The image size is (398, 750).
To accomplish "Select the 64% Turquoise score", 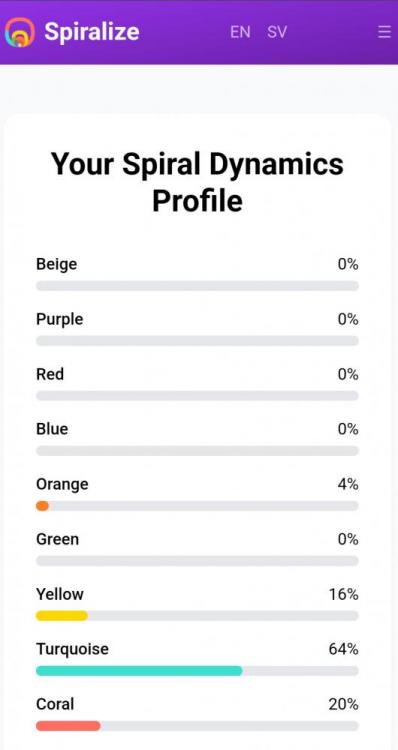I will point(343,649).
